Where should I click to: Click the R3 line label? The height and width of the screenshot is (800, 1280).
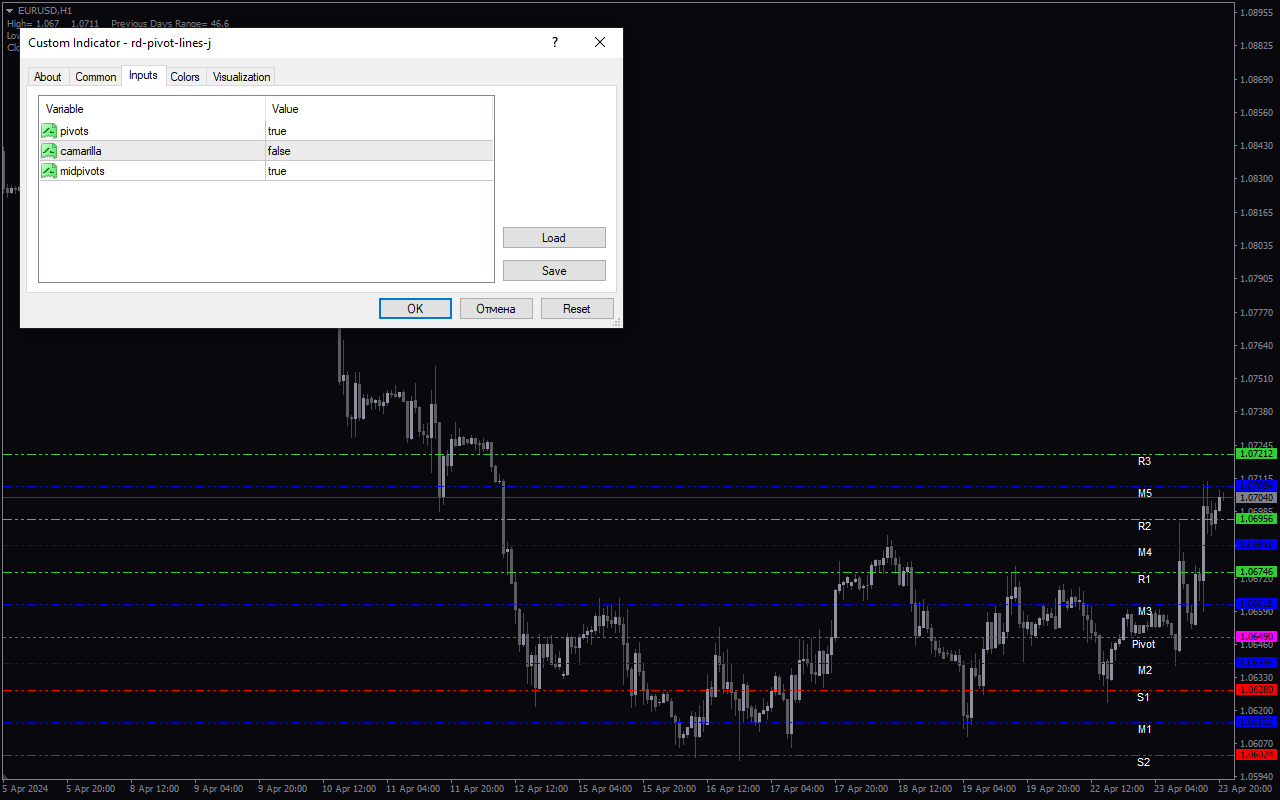[x=1144, y=461]
